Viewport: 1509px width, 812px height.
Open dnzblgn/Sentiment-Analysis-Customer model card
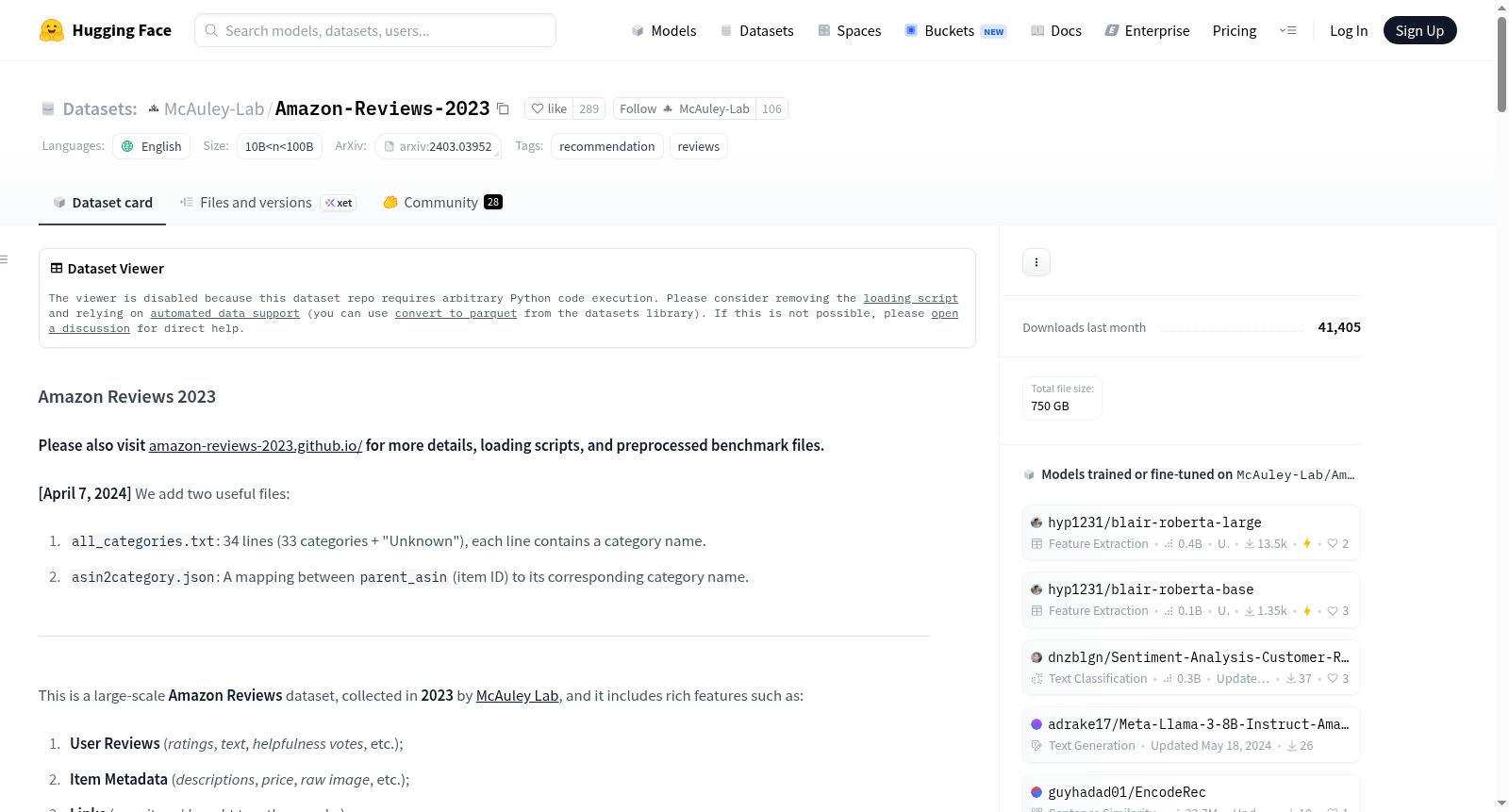1191,668
